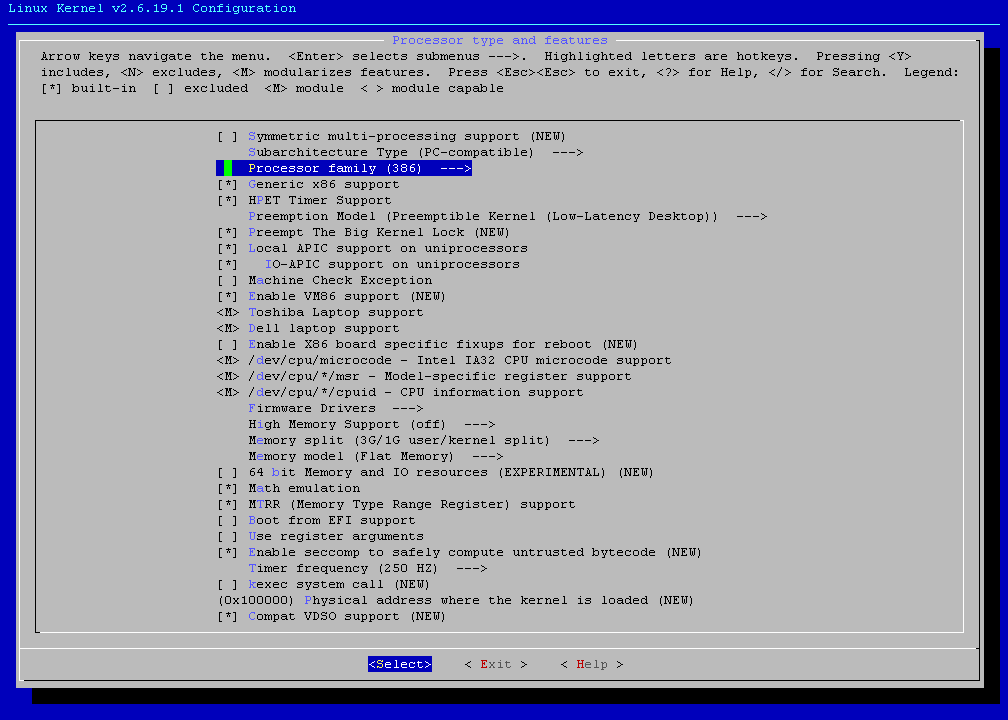This screenshot has height=720, width=1008.
Task: Enable Machine Check Exception option
Action: [x=228, y=280]
